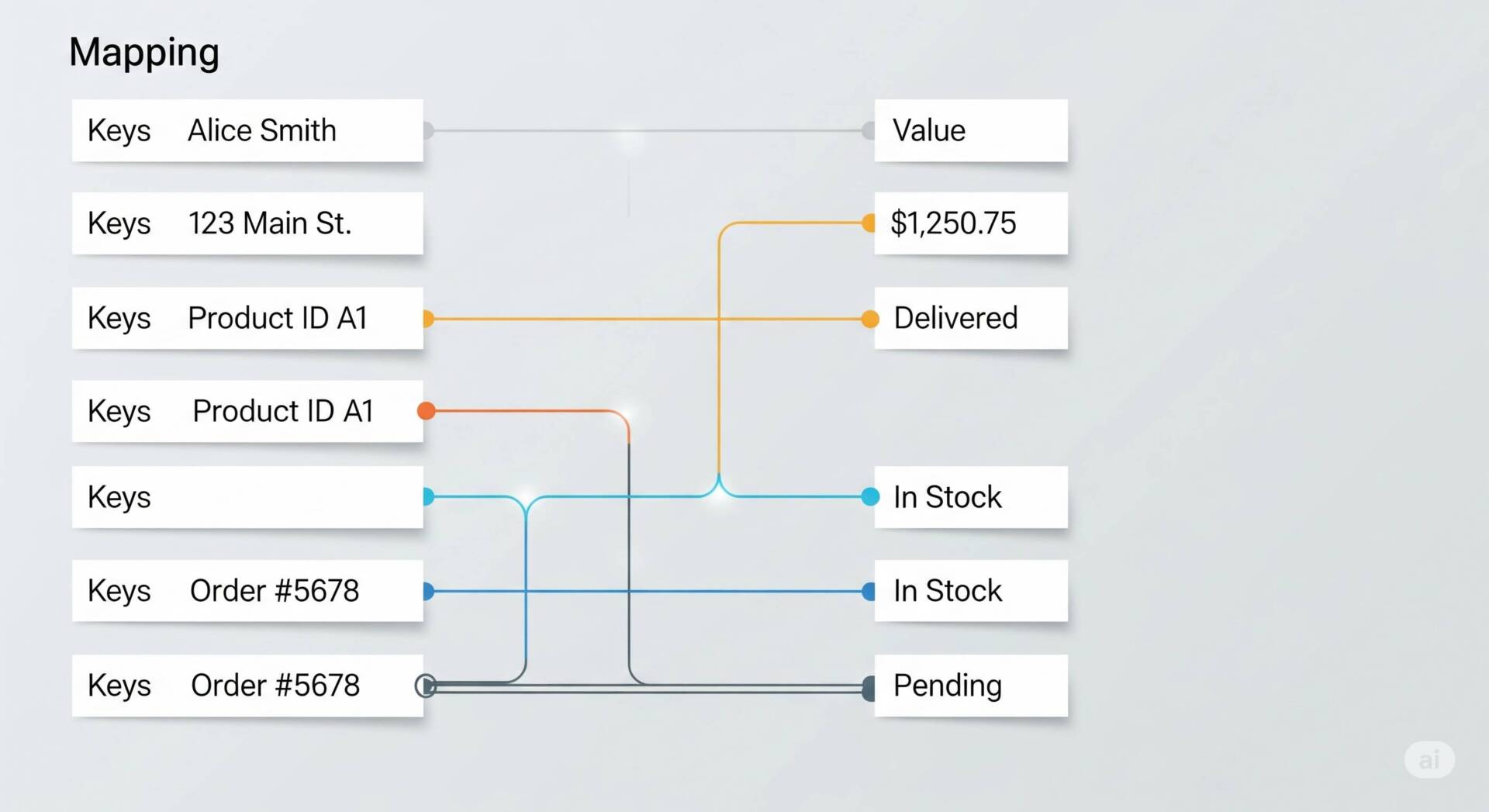1489x812 pixels.
Task: Click the blue dot on lower In Stock
Action: [869, 592]
